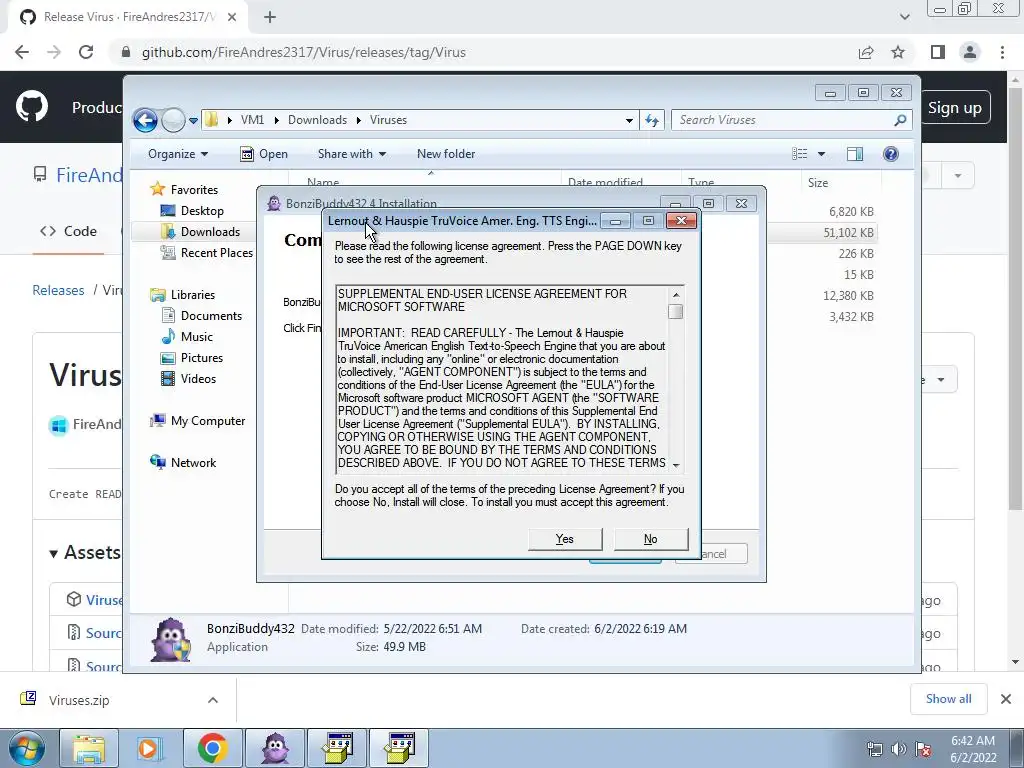
Task: Switch to the GitHub Code tab
Action: [69, 231]
